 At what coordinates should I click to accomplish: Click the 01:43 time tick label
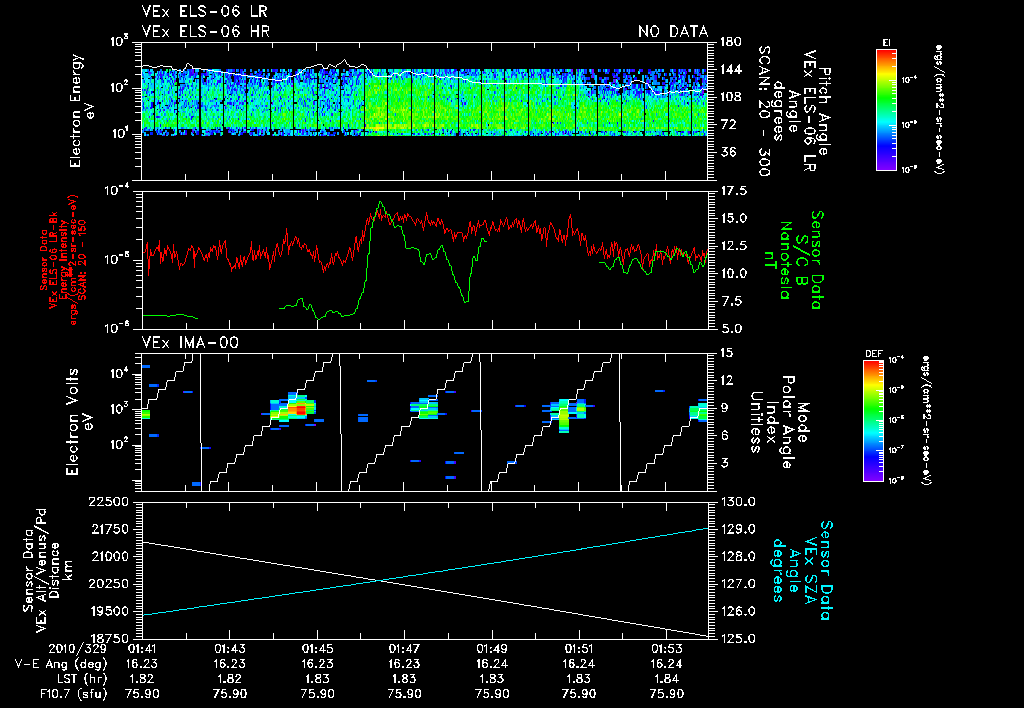[229, 649]
